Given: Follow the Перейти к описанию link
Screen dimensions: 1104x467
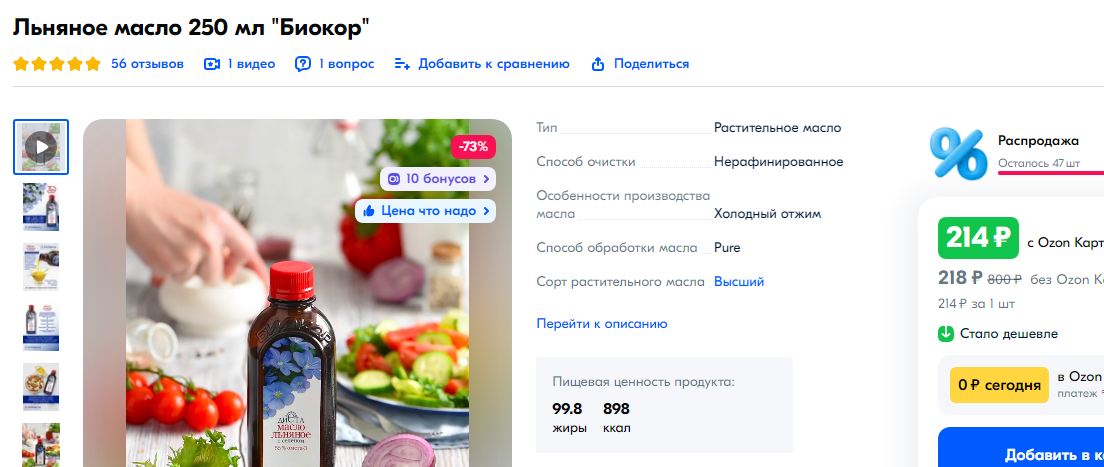Looking at the screenshot, I should click(602, 323).
